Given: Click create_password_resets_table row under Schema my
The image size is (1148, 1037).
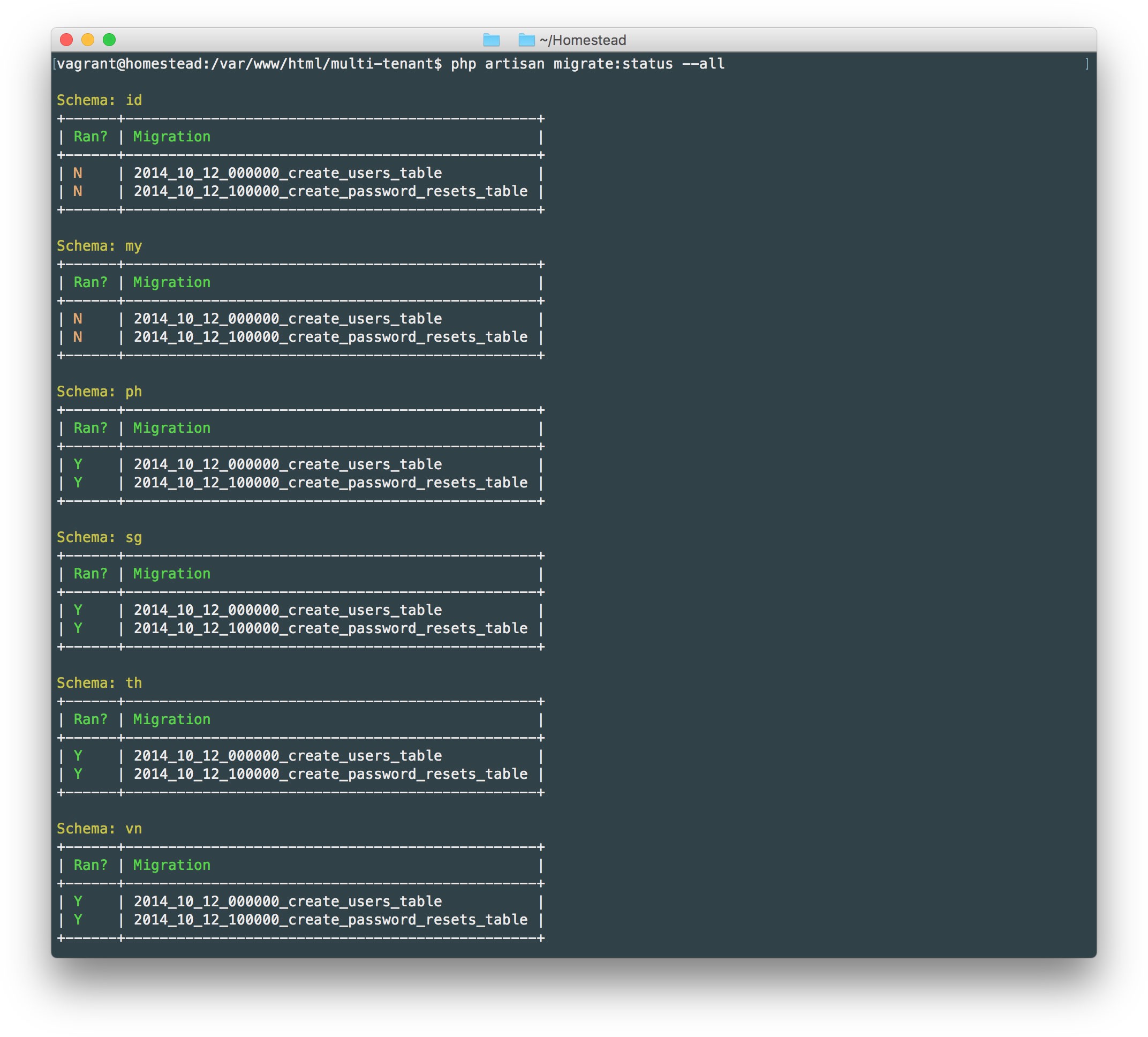Looking at the screenshot, I should [x=330, y=337].
